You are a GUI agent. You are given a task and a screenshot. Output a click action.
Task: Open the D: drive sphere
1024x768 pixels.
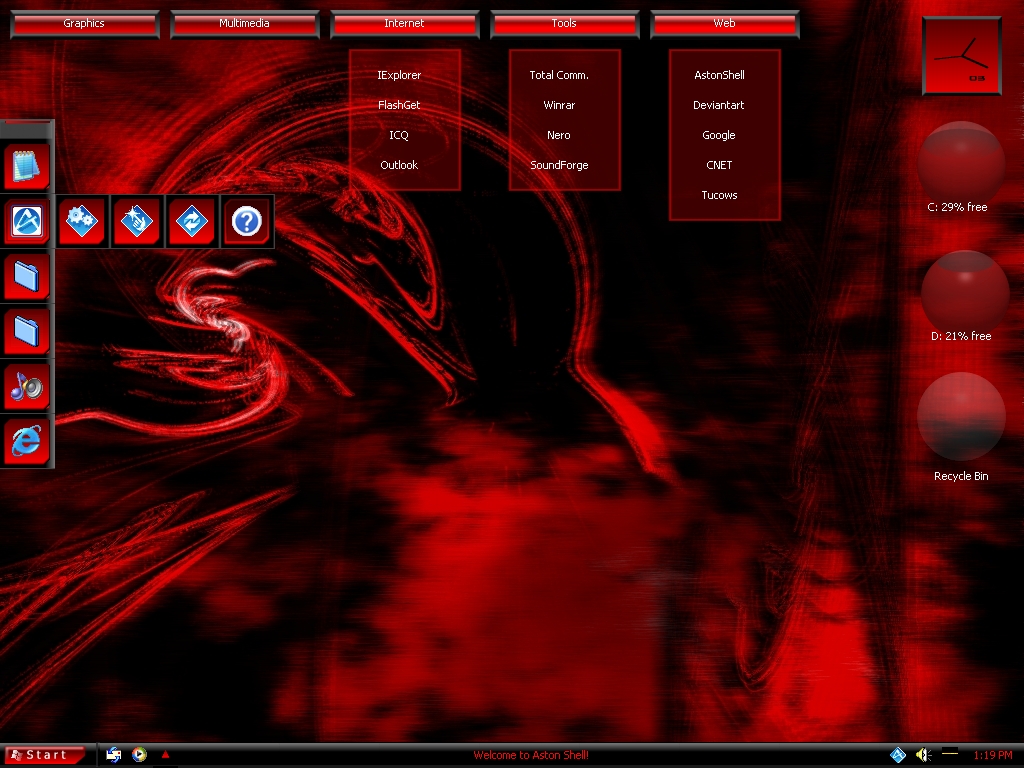[963, 292]
